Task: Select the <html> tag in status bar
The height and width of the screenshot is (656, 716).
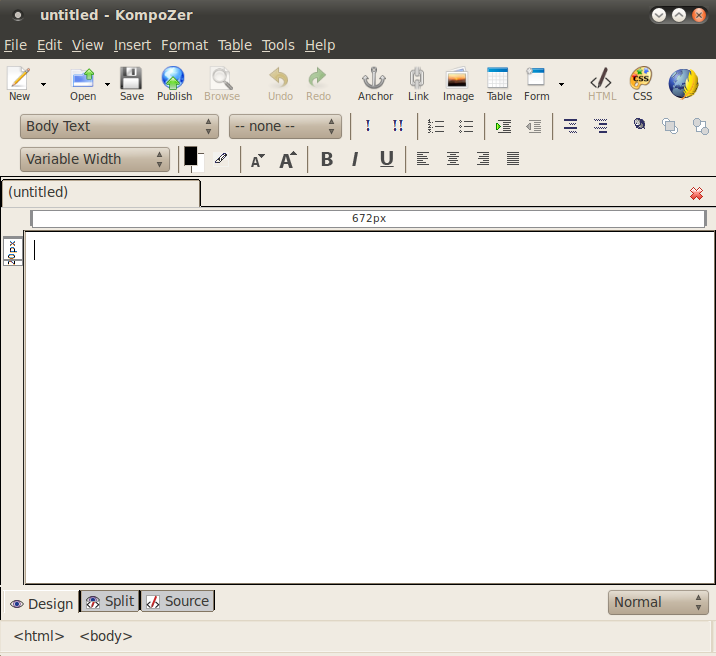Action: point(39,636)
